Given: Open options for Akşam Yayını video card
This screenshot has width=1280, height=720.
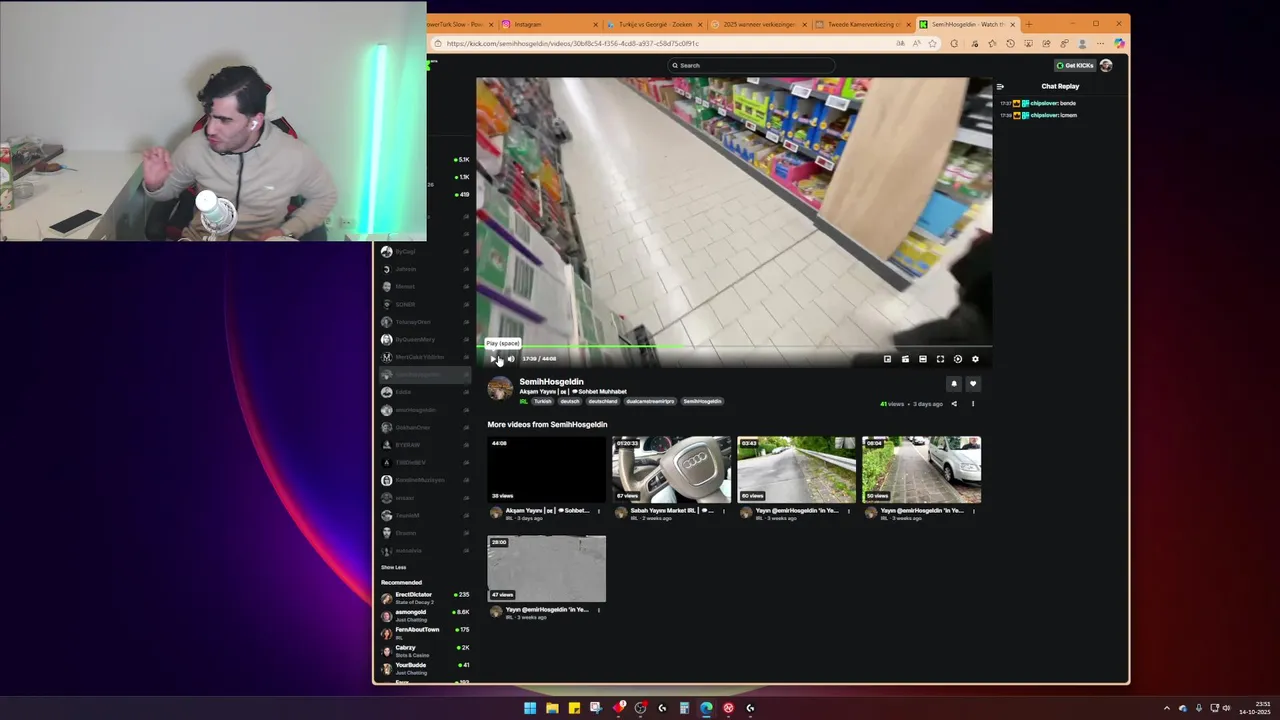Looking at the screenshot, I should (x=599, y=511).
